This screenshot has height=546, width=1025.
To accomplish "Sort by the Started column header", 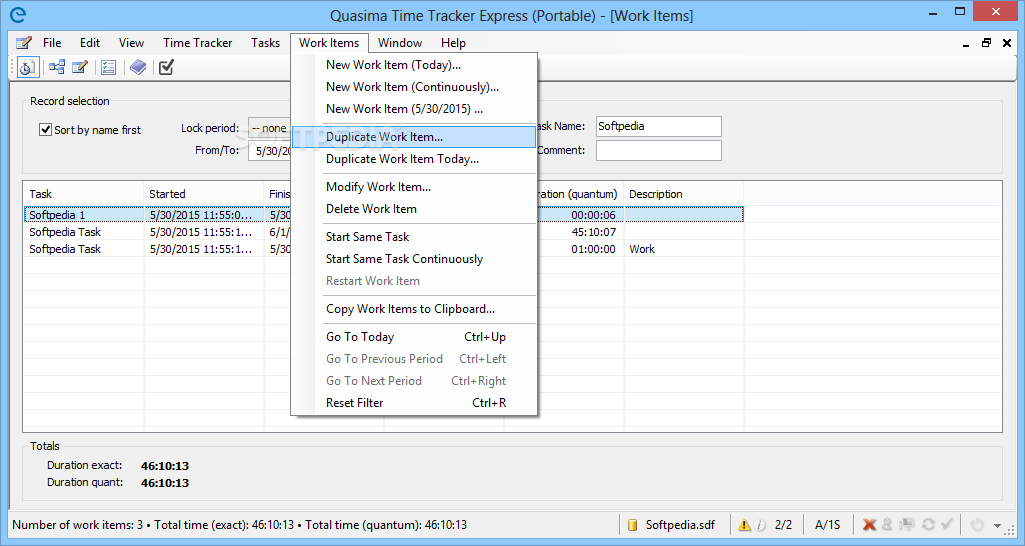I will (x=203, y=194).
